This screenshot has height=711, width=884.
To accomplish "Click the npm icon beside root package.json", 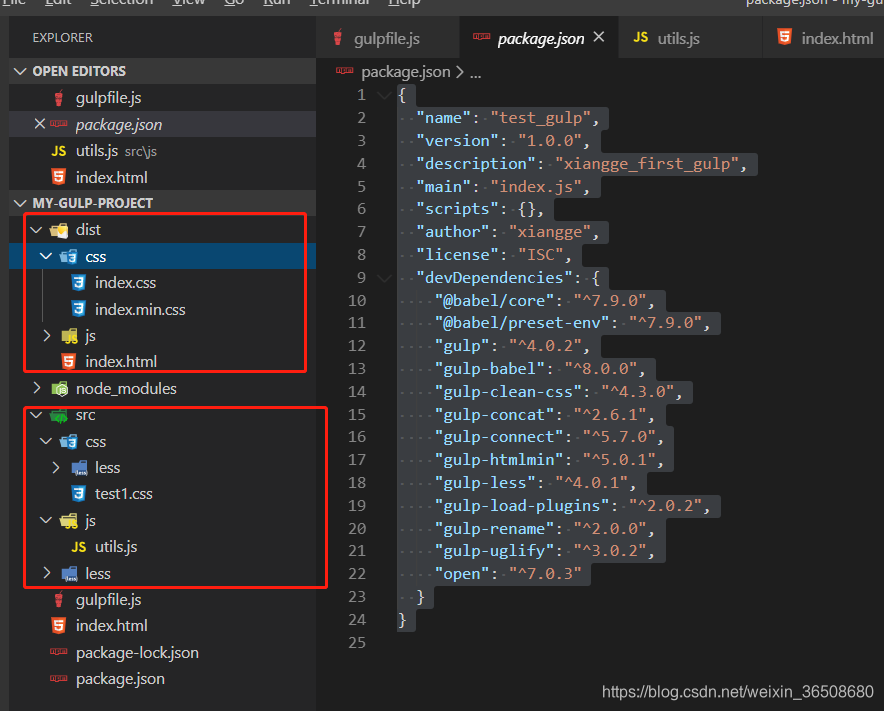I will [59, 678].
